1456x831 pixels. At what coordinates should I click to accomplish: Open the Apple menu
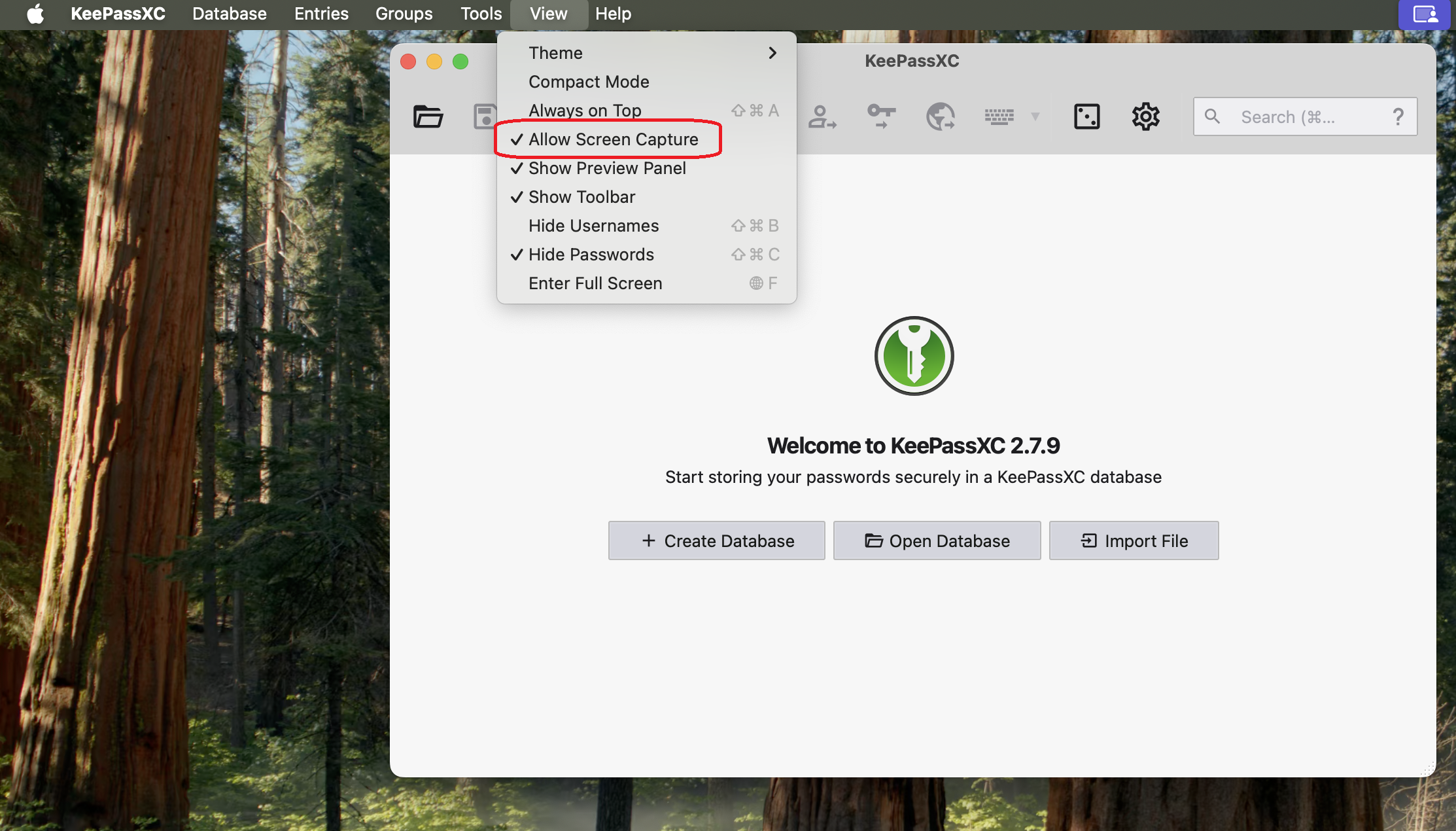pyautogui.click(x=35, y=14)
